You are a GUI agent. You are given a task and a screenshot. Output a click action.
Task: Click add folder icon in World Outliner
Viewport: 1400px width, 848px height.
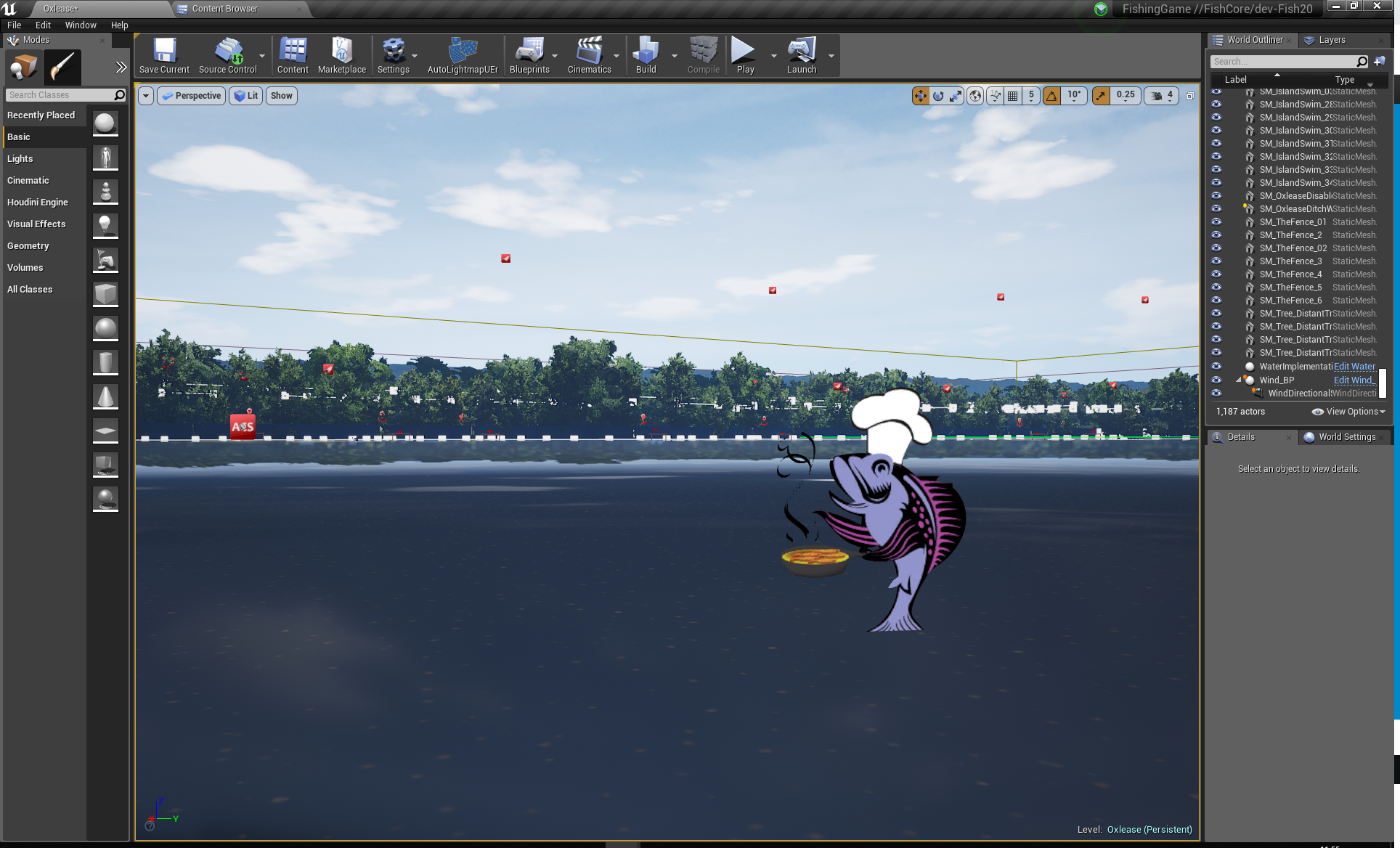coord(1380,62)
